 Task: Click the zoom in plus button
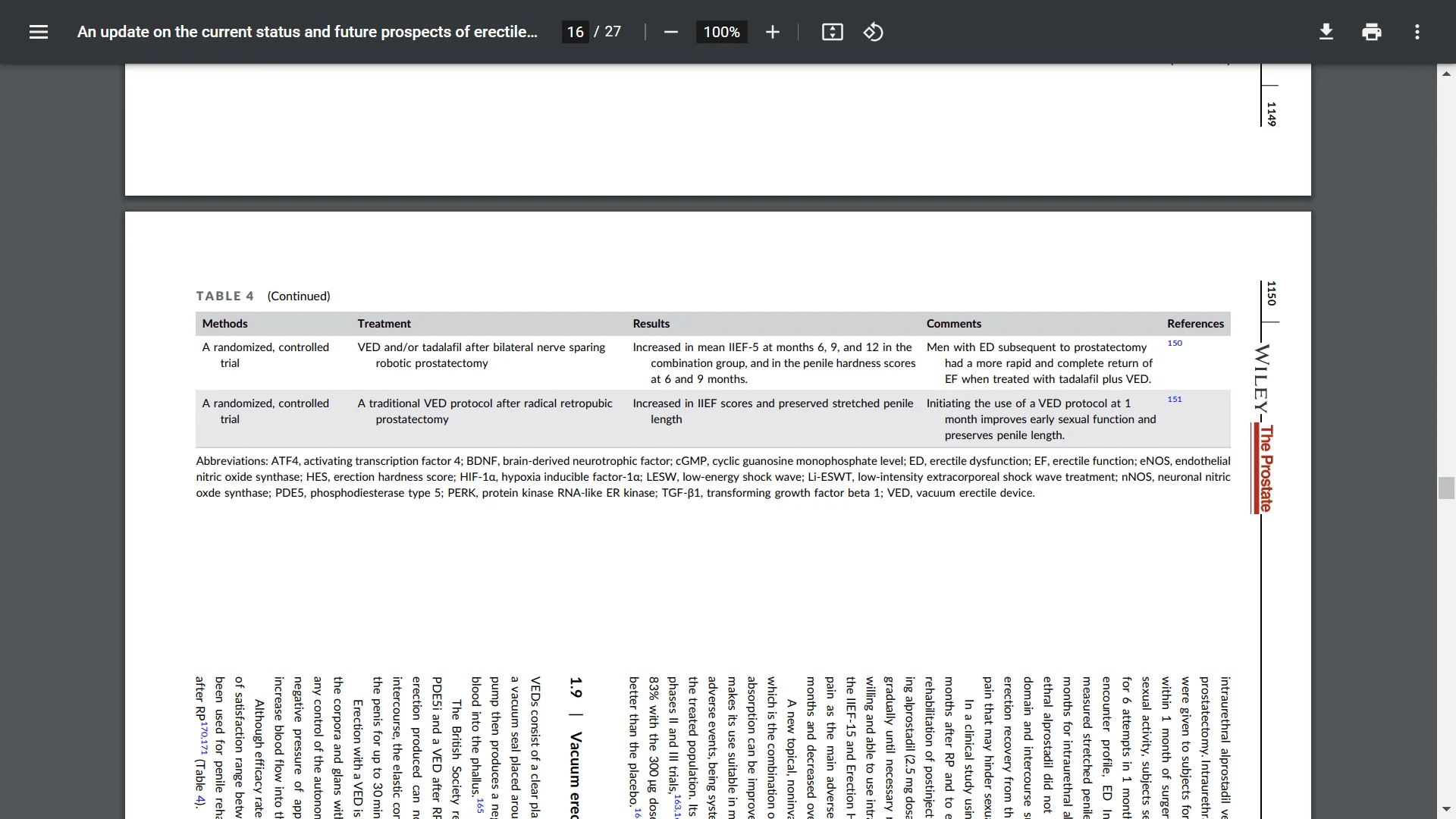pyautogui.click(x=772, y=32)
